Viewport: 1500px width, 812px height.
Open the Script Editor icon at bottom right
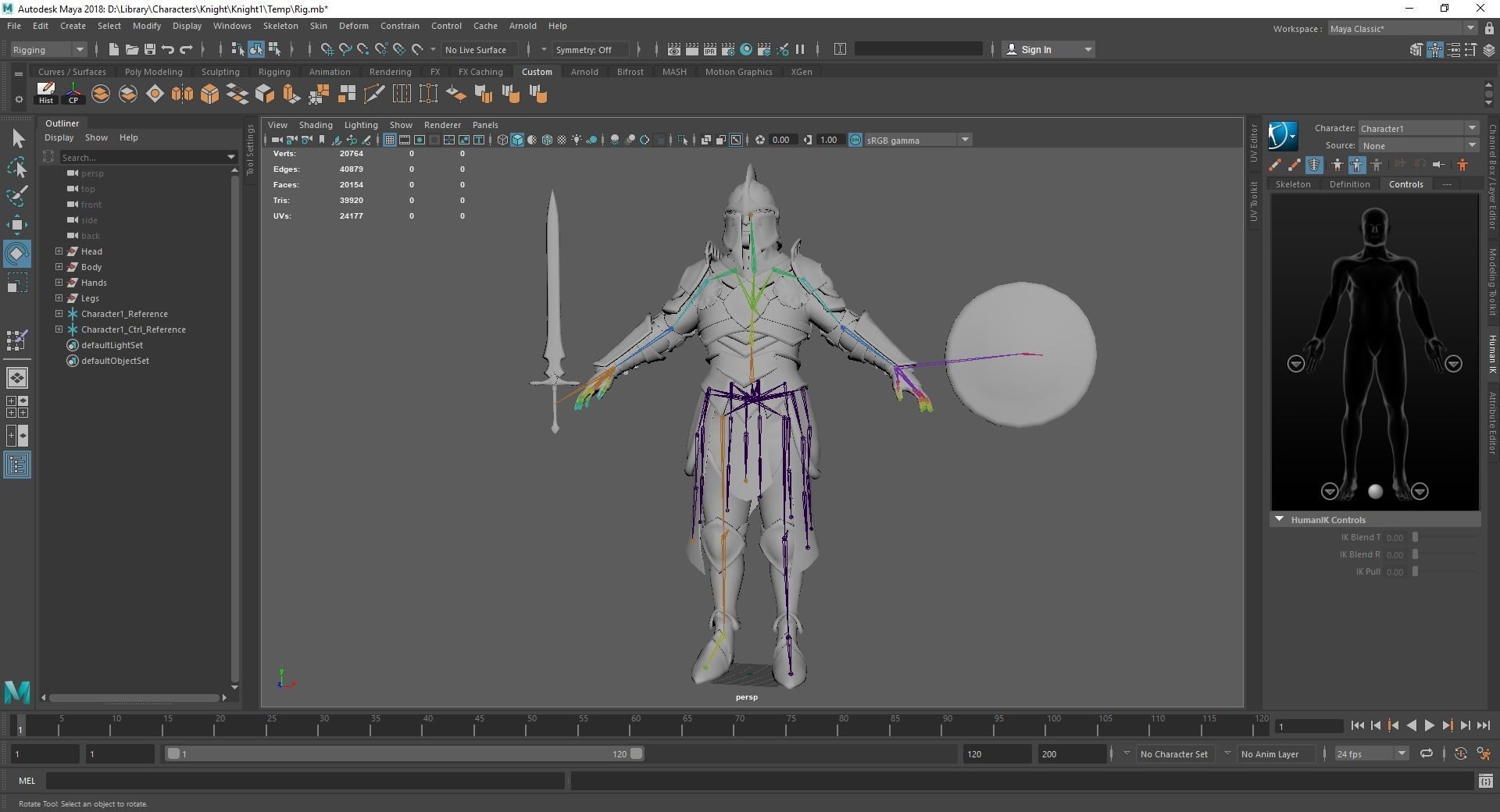coord(1485,781)
